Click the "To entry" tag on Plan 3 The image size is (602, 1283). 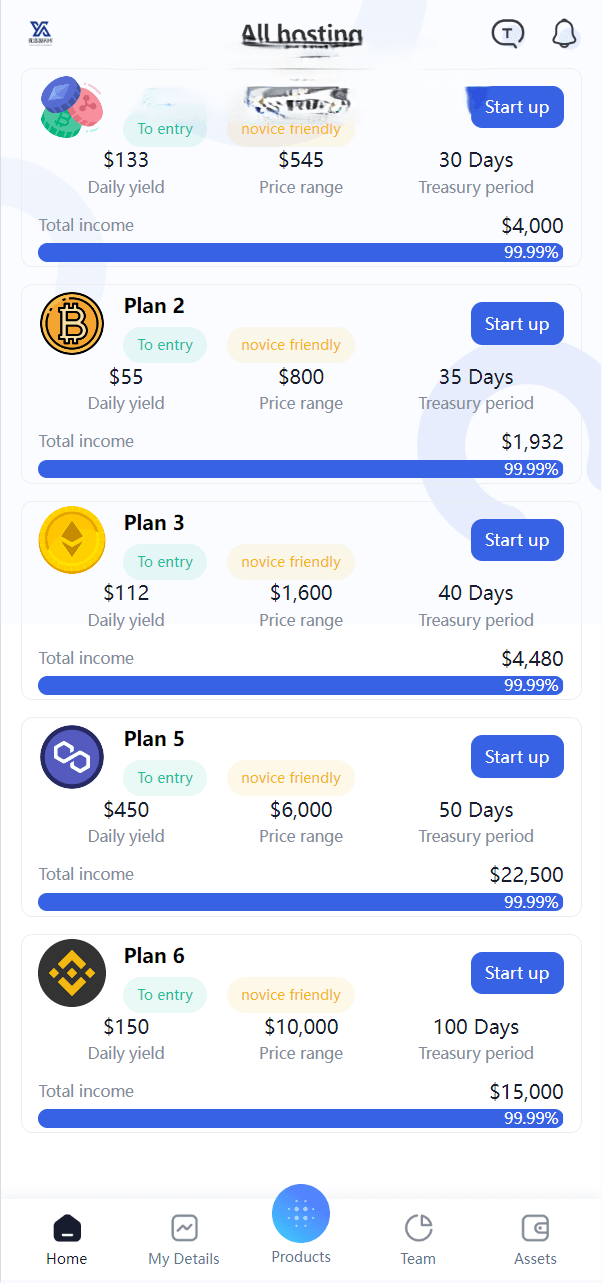165,562
